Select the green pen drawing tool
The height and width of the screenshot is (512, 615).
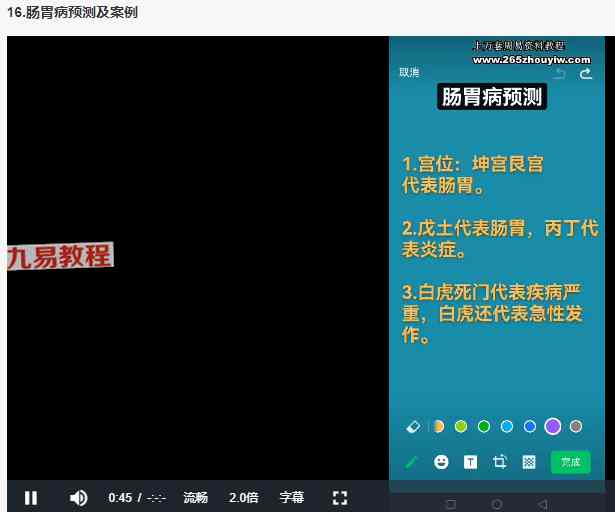pos(411,462)
